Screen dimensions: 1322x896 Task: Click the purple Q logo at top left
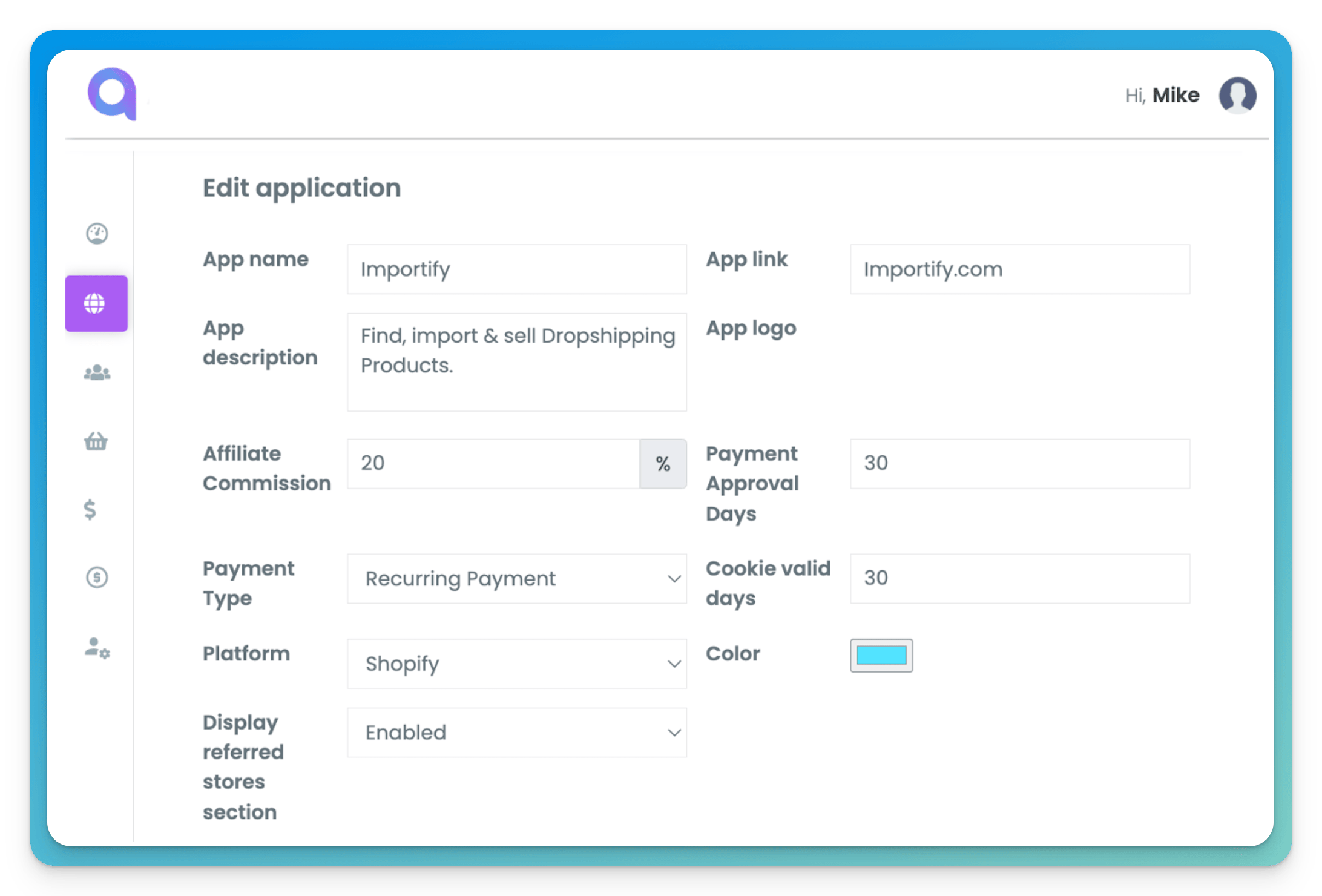[113, 94]
